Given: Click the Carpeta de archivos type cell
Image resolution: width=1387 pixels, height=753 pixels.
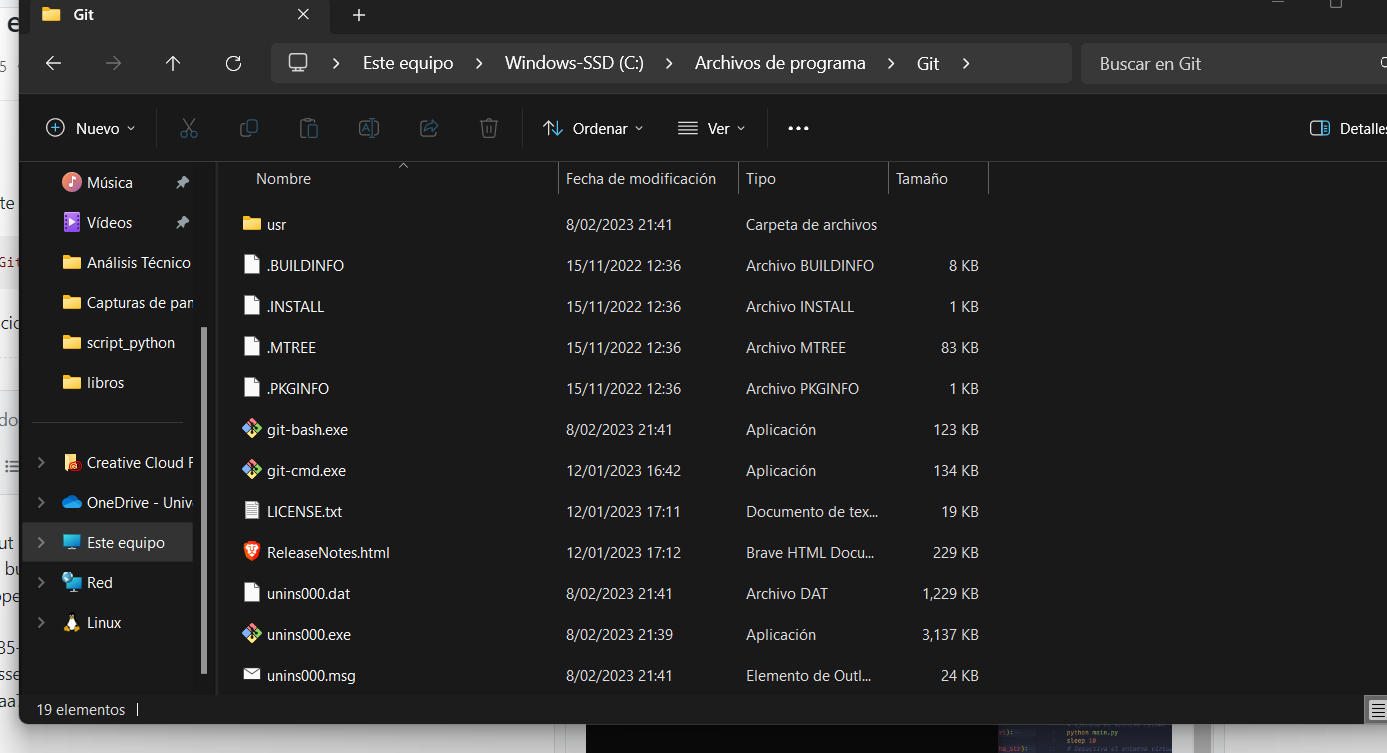Looking at the screenshot, I should [812, 225].
